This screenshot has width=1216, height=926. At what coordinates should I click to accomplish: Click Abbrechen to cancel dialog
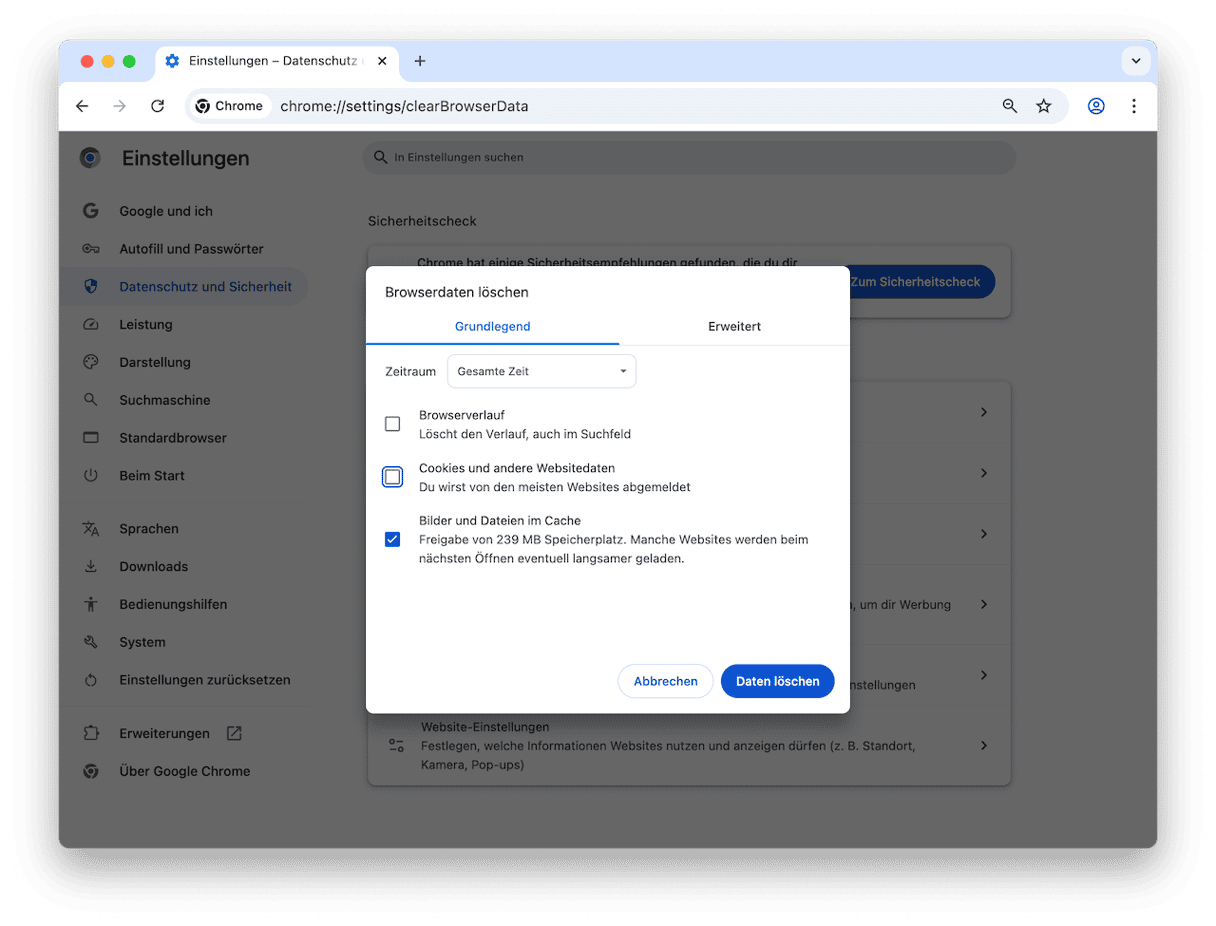(665, 681)
